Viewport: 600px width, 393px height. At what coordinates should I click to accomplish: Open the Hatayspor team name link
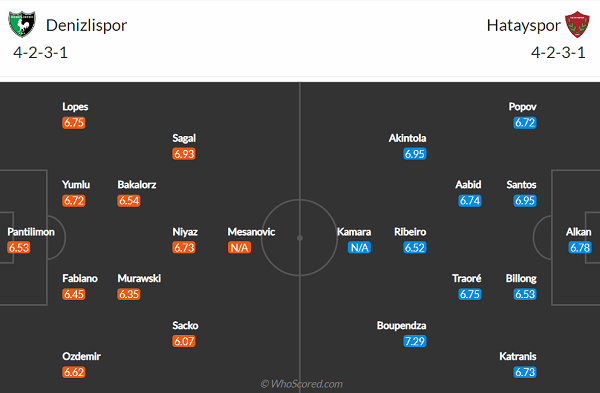pyautogui.click(x=523, y=25)
